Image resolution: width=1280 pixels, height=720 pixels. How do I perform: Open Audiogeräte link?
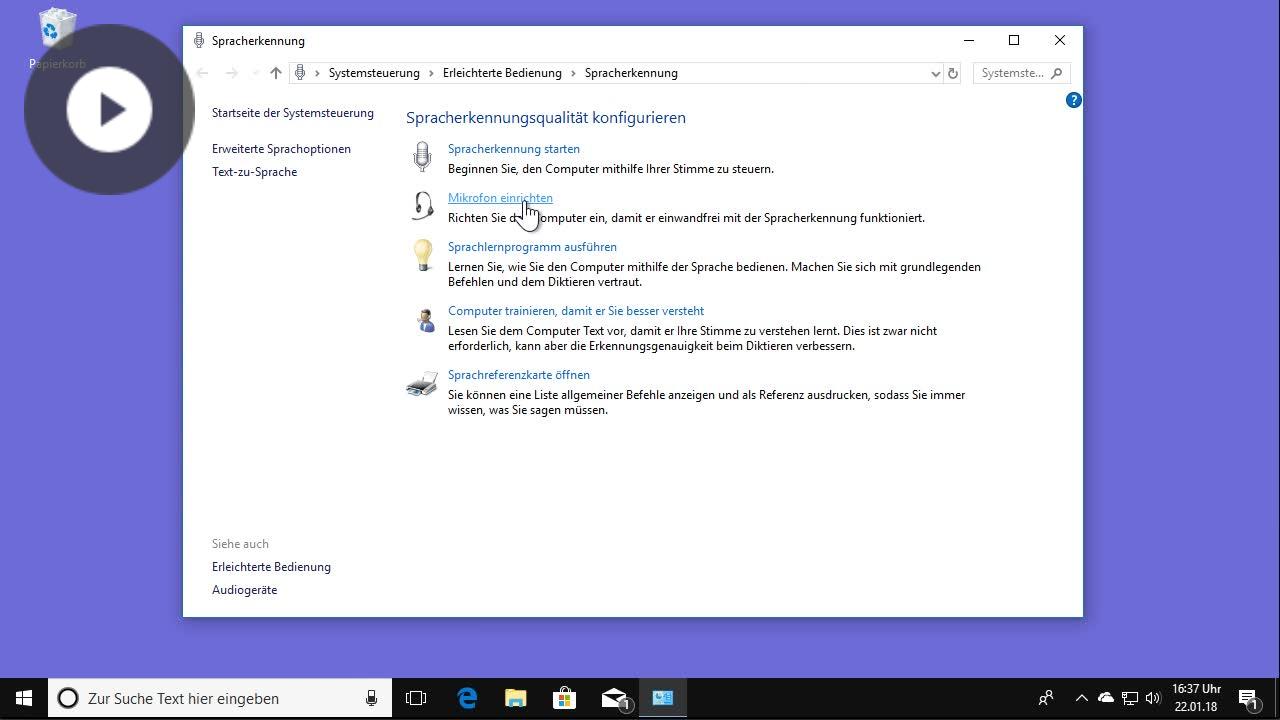click(244, 590)
